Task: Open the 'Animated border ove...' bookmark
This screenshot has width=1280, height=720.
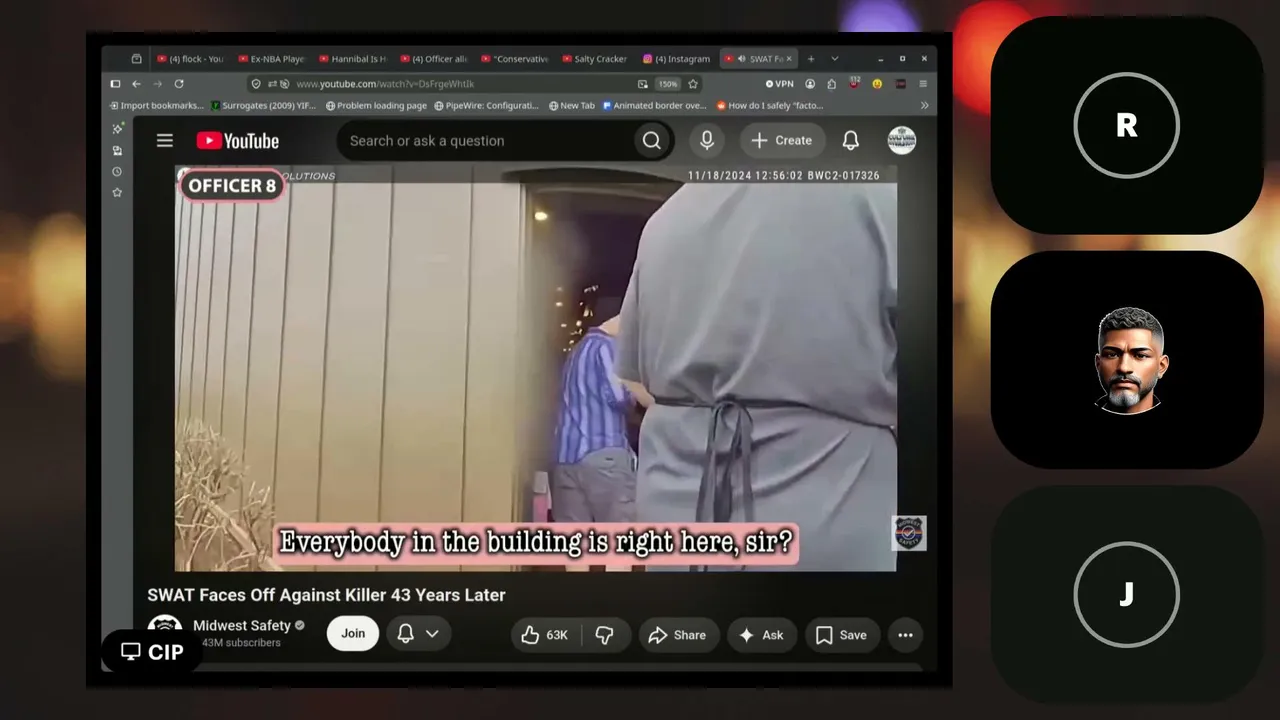Action: coord(655,105)
